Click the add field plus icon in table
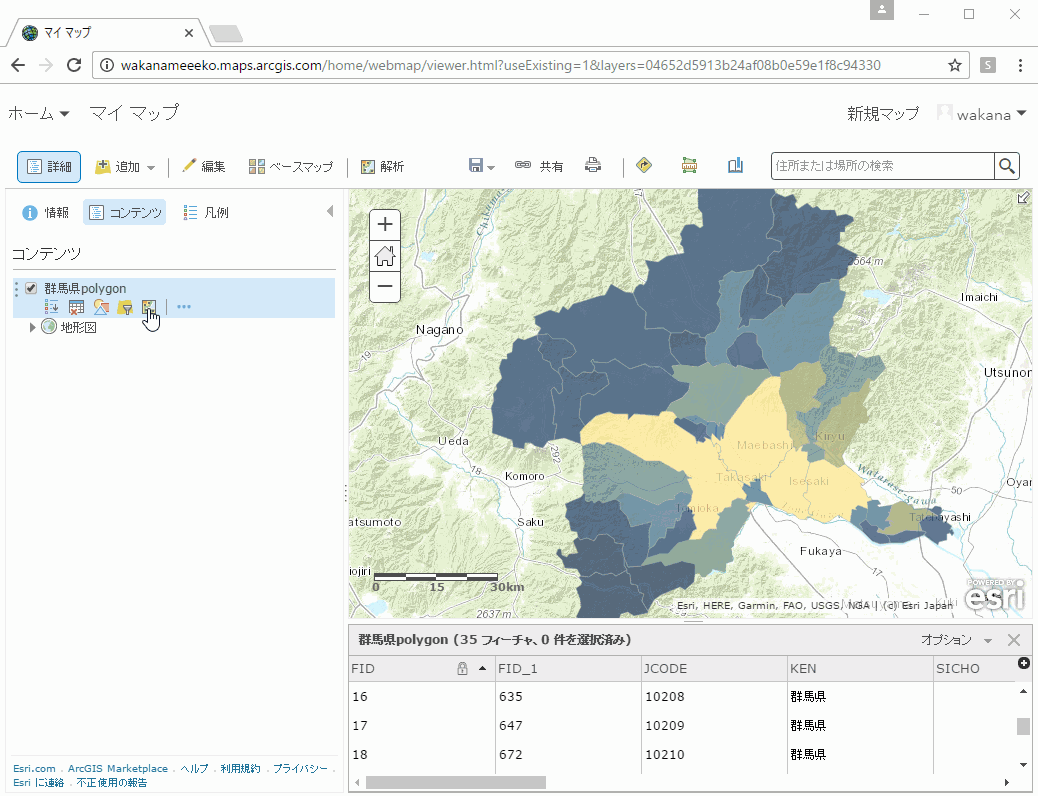This screenshot has width=1038, height=796. click(1023, 663)
